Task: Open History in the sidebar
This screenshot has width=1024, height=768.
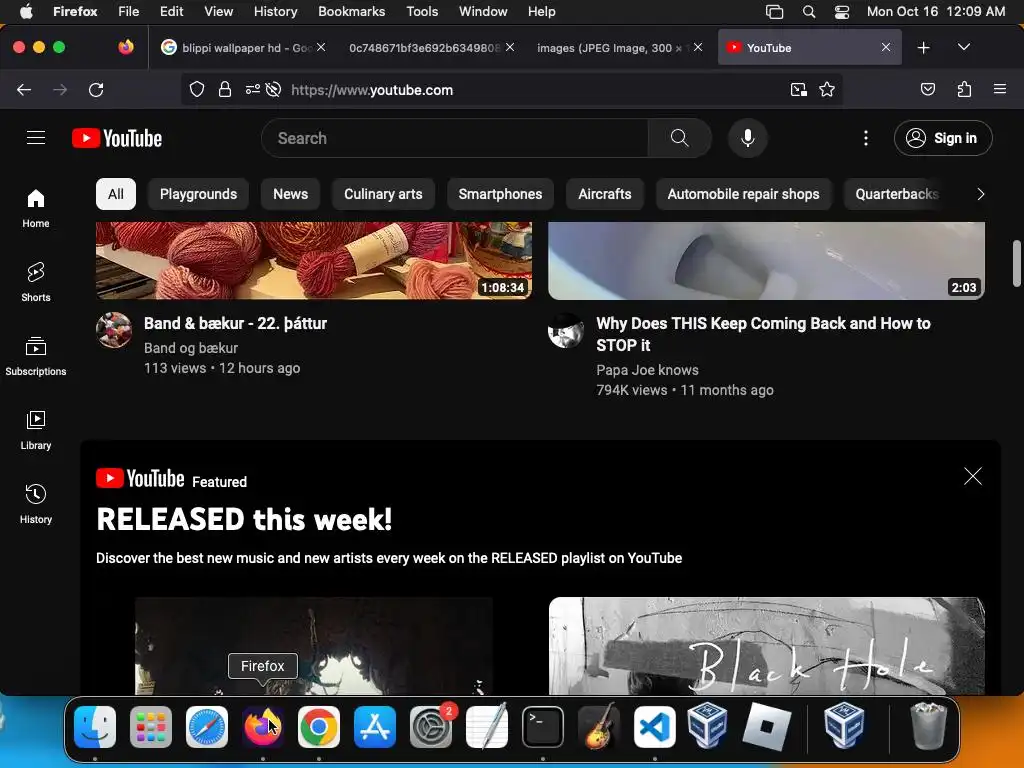Action: (36, 504)
